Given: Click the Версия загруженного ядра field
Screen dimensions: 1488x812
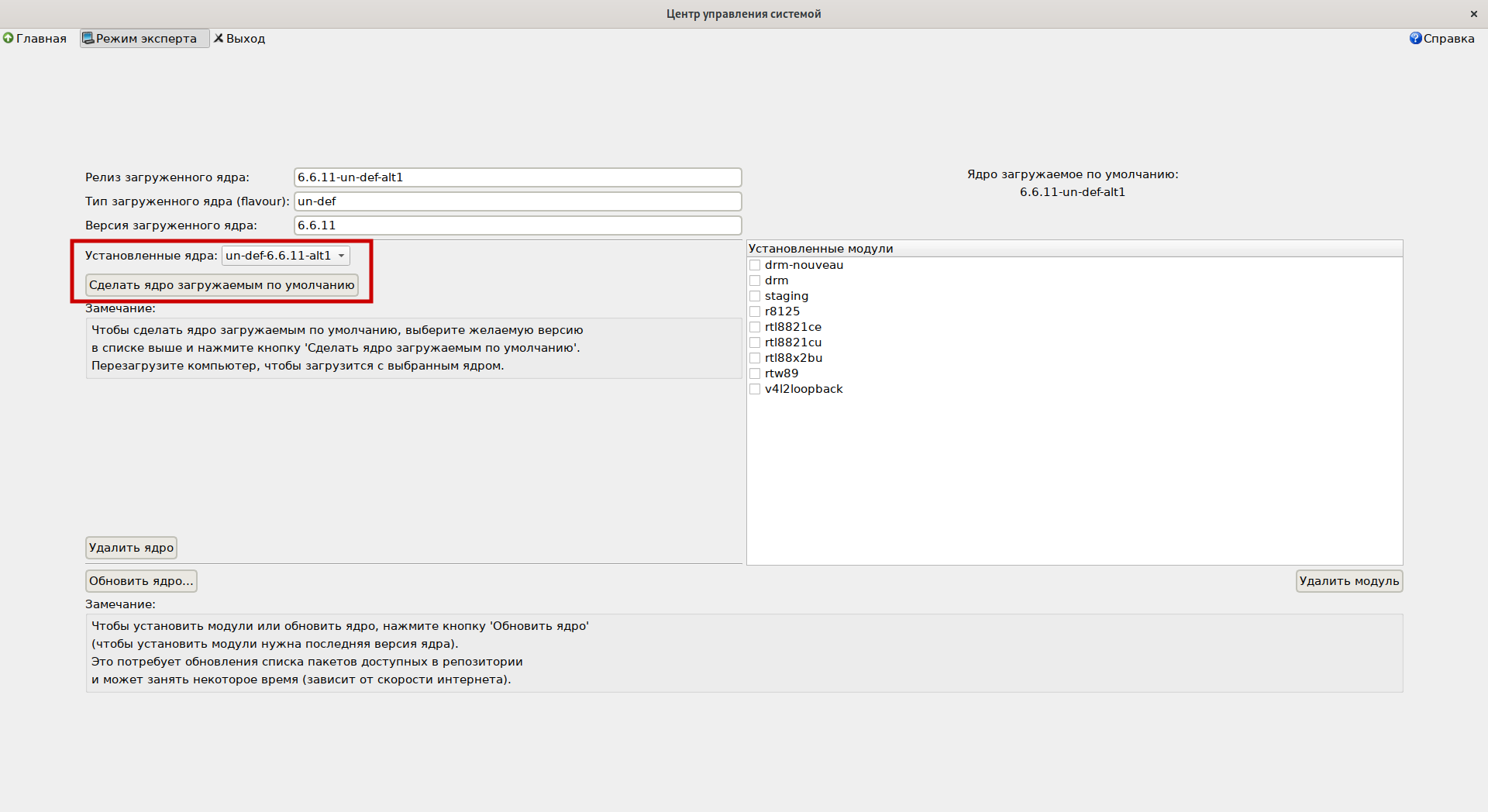Looking at the screenshot, I should [x=518, y=225].
